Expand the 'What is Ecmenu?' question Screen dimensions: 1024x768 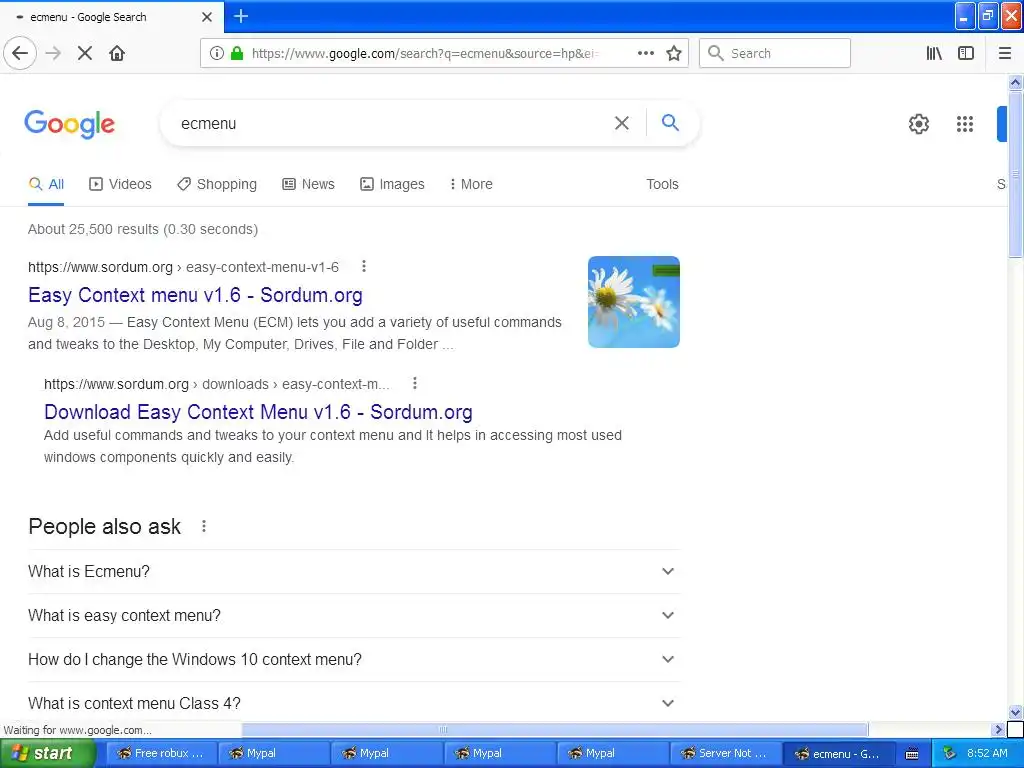pyautogui.click(x=353, y=571)
